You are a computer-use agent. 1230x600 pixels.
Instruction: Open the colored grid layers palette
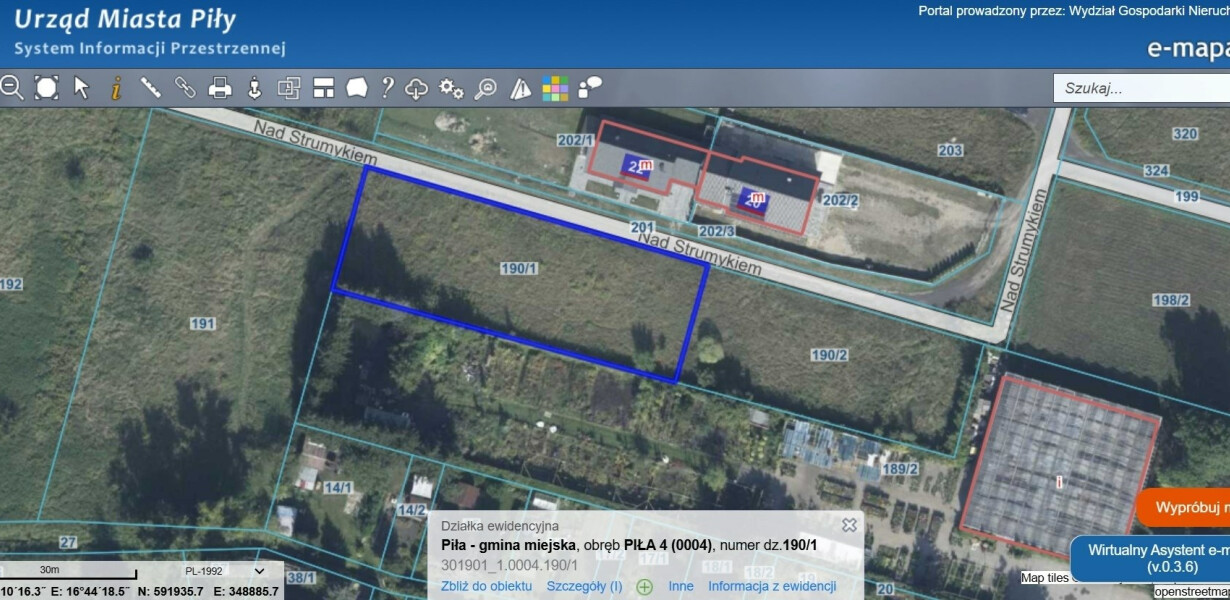555,88
